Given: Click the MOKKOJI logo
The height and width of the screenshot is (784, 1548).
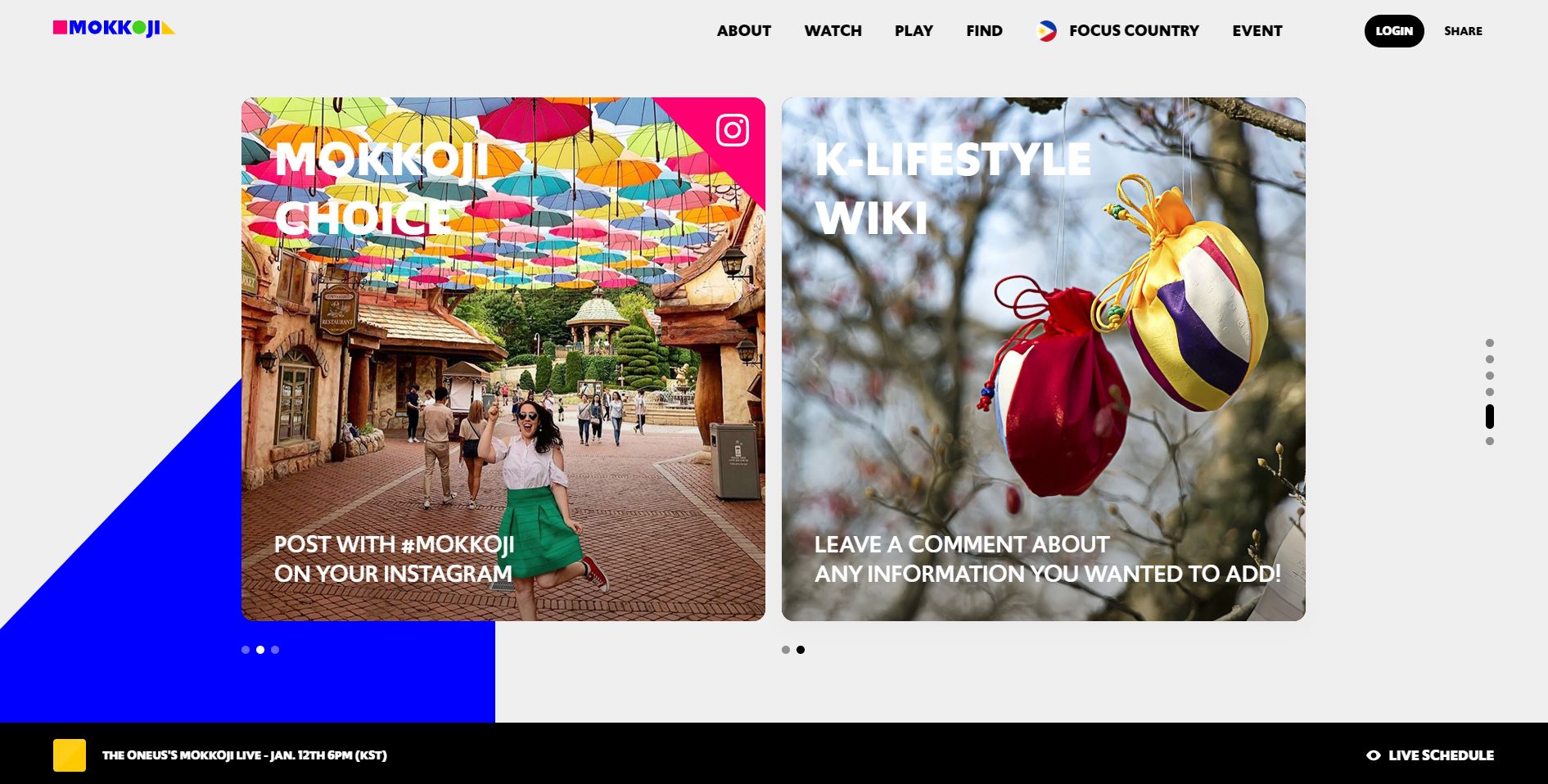Looking at the screenshot, I should tap(114, 29).
